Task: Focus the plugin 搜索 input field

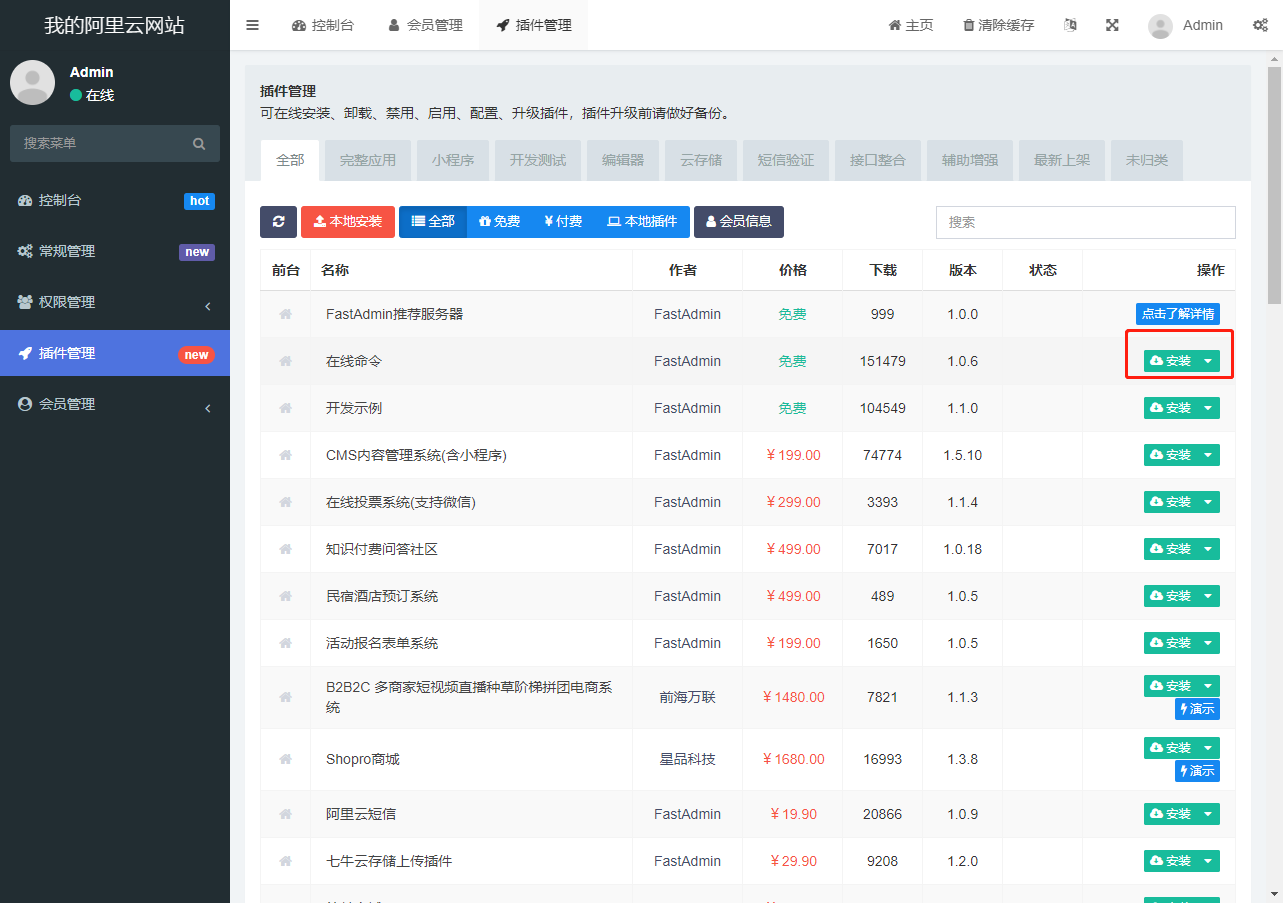Action: pyautogui.click(x=1085, y=222)
